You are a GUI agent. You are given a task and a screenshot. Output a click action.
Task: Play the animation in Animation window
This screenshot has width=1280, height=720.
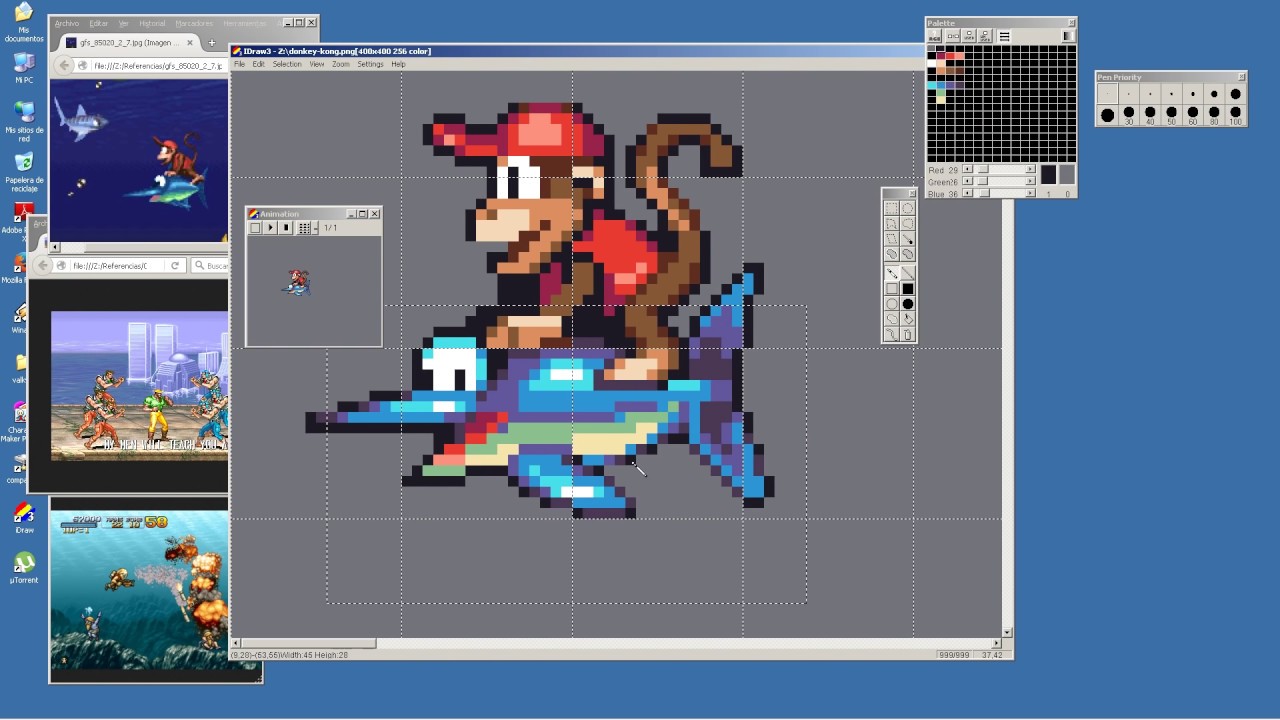click(270, 228)
